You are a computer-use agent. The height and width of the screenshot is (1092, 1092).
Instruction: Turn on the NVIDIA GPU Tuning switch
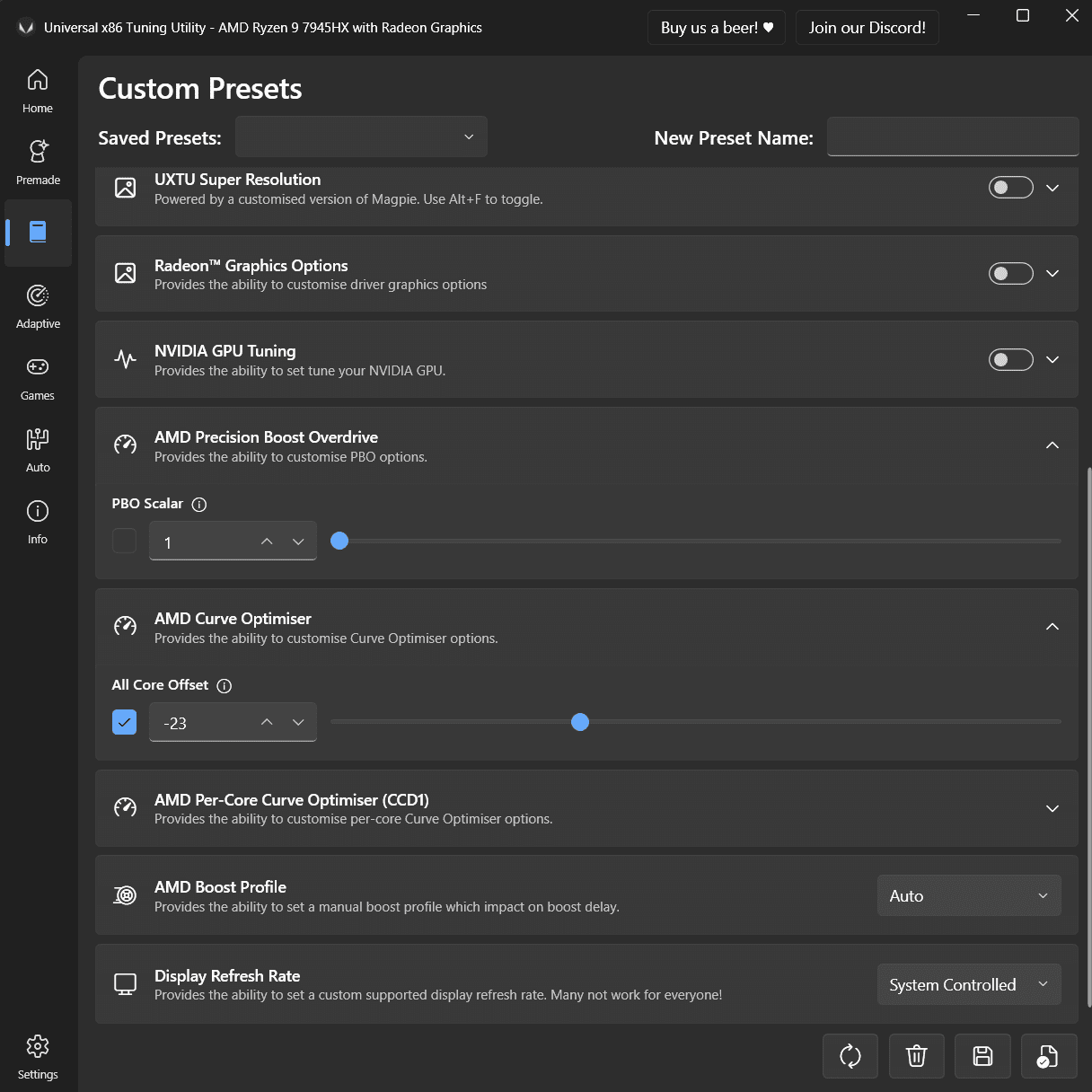tap(1011, 360)
